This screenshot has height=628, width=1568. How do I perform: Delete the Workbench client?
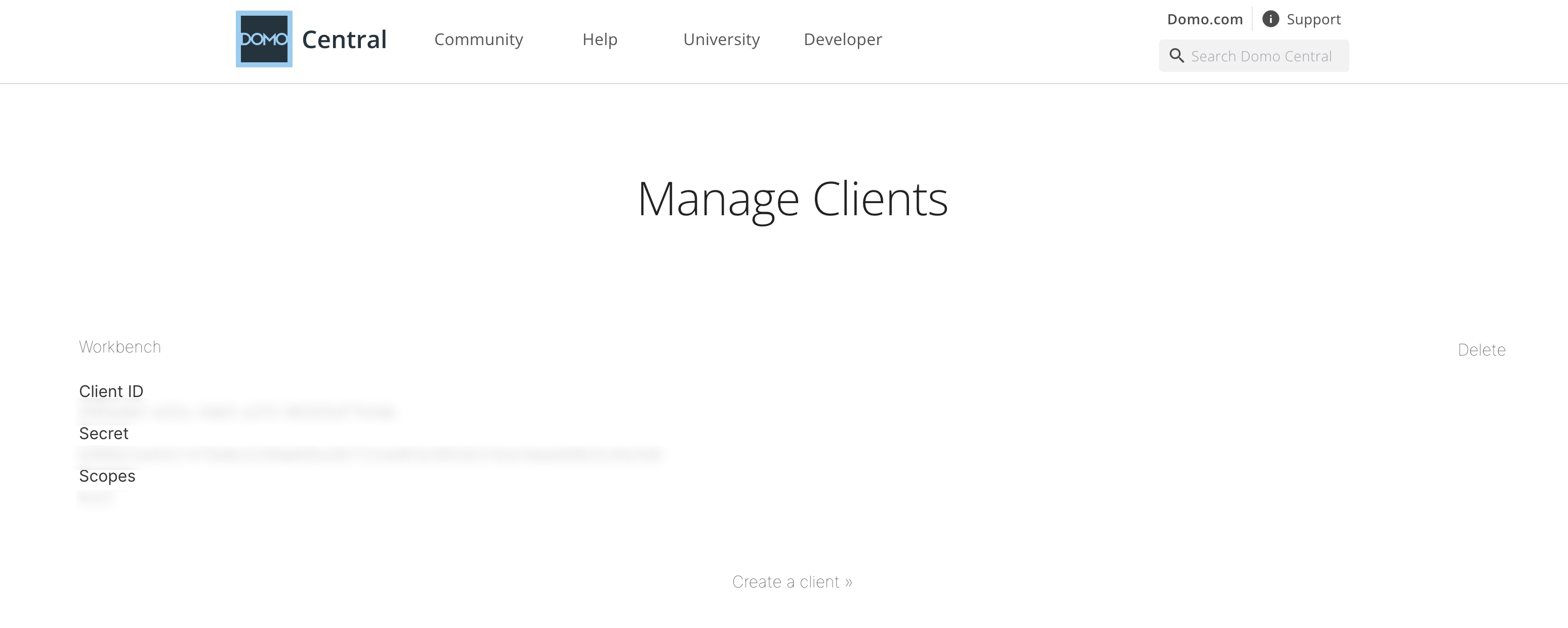pyautogui.click(x=1482, y=349)
